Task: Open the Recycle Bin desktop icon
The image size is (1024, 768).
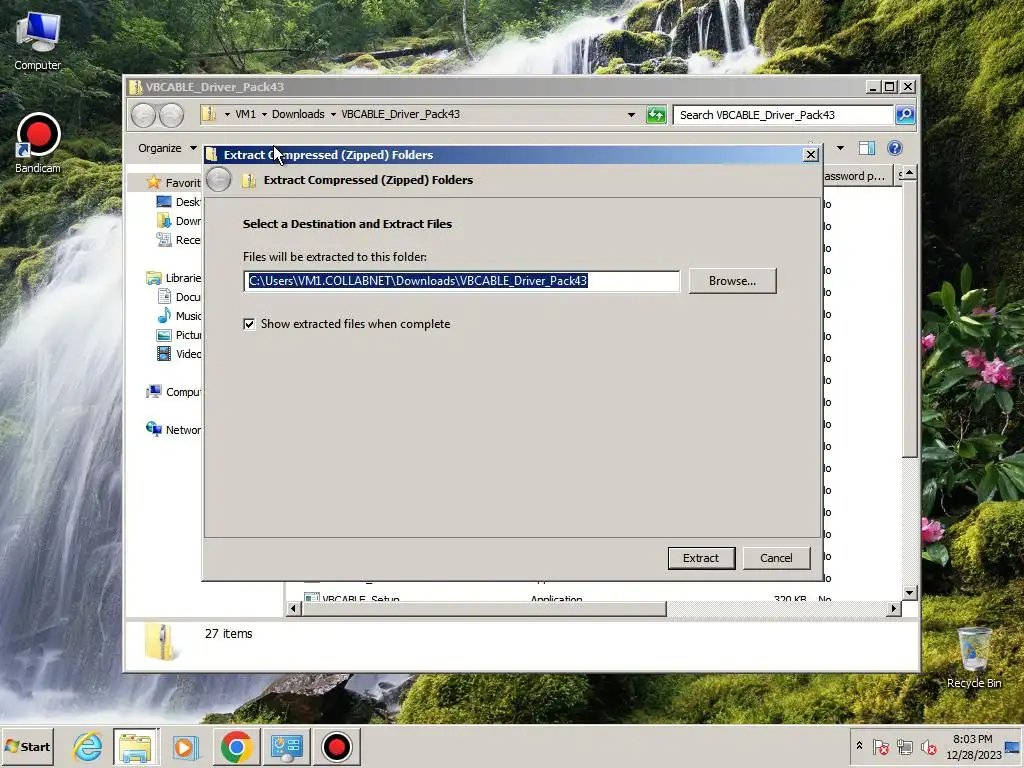Action: click(x=974, y=657)
